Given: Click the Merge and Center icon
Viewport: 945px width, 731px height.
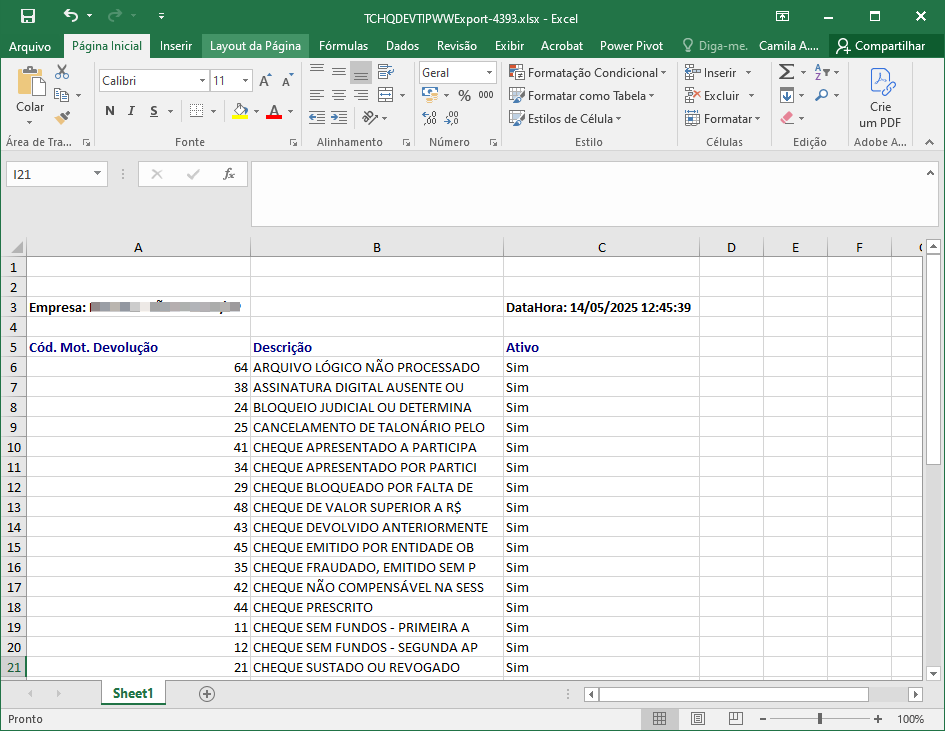Looking at the screenshot, I should point(386,95).
